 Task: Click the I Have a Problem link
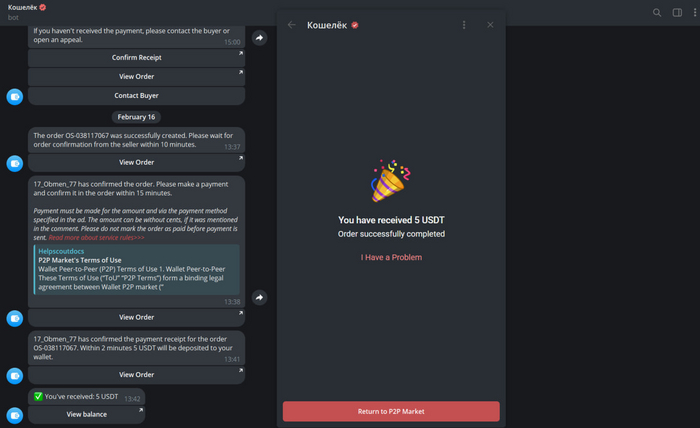[391, 258]
